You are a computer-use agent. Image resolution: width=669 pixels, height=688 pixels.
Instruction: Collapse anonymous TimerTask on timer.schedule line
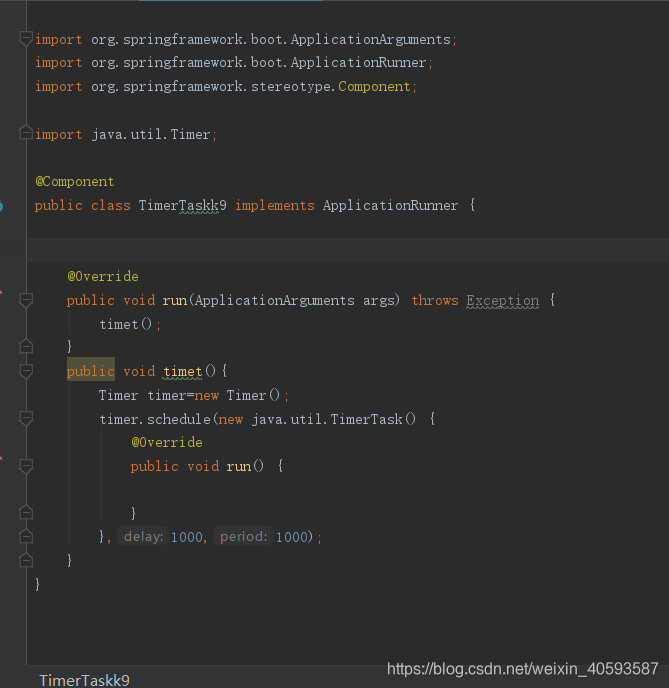(26, 419)
